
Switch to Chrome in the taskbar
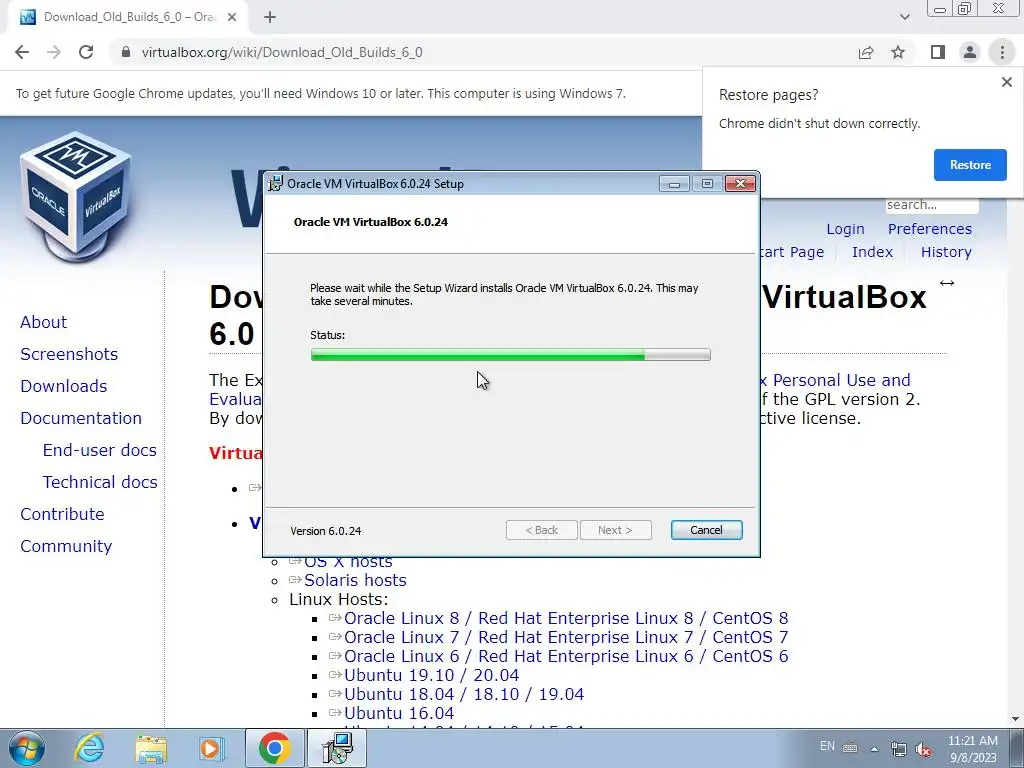click(274, 748)
